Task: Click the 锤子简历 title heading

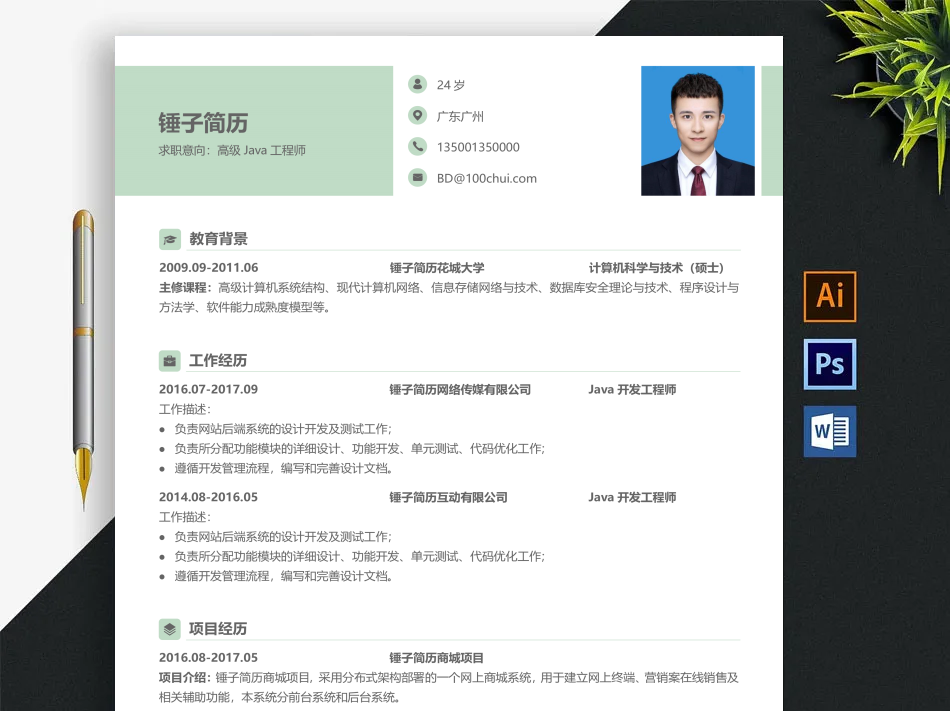Action: click(203, 123)
